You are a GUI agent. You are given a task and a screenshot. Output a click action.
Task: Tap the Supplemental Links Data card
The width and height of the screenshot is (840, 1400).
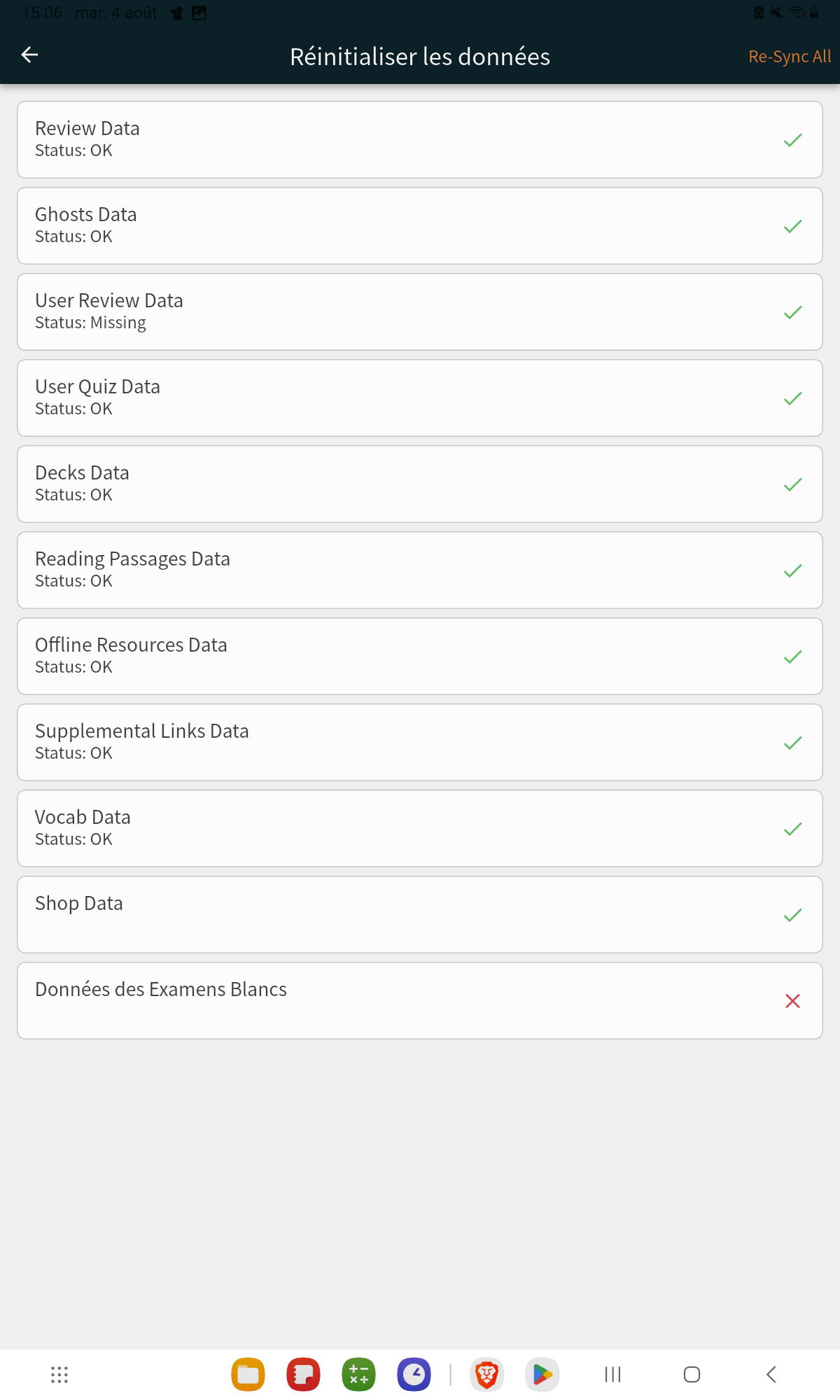point(420,743)
